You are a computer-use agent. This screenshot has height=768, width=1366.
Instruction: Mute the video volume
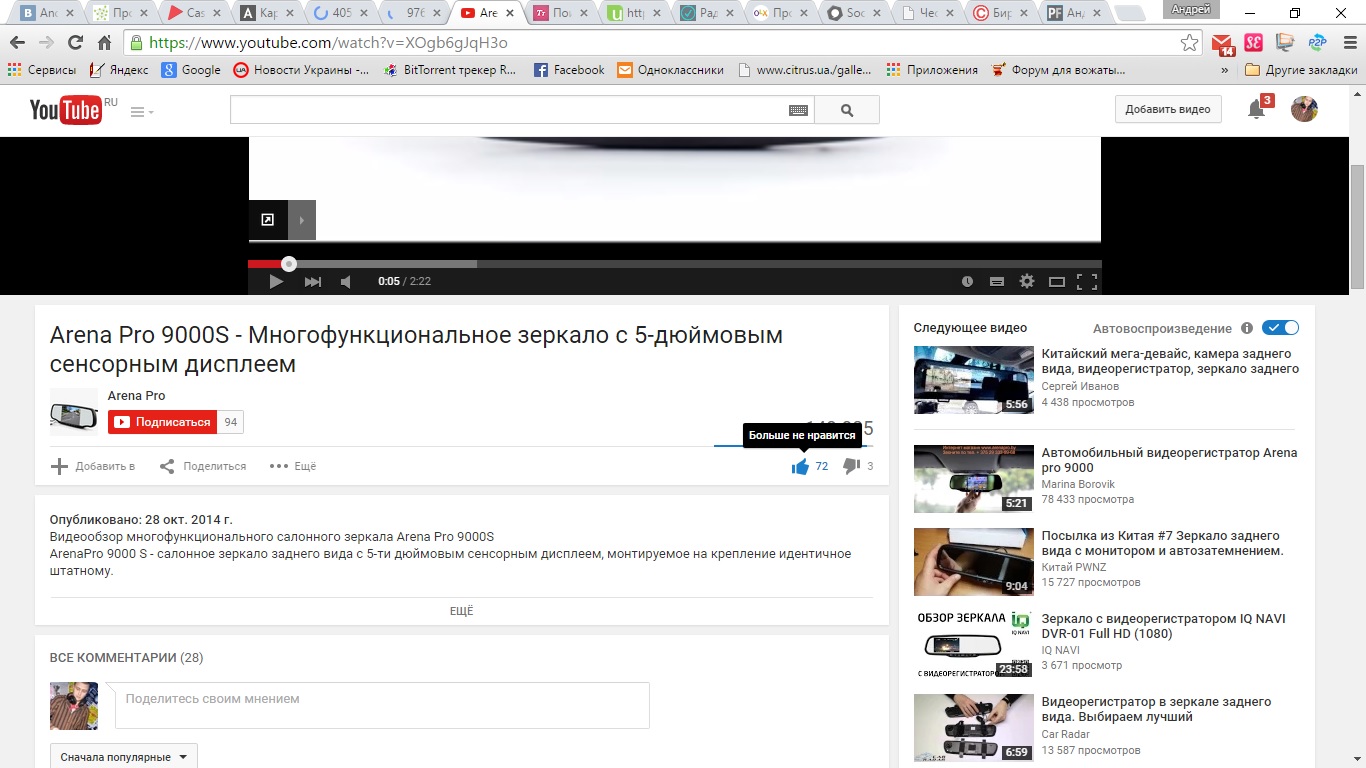point(346,282)
